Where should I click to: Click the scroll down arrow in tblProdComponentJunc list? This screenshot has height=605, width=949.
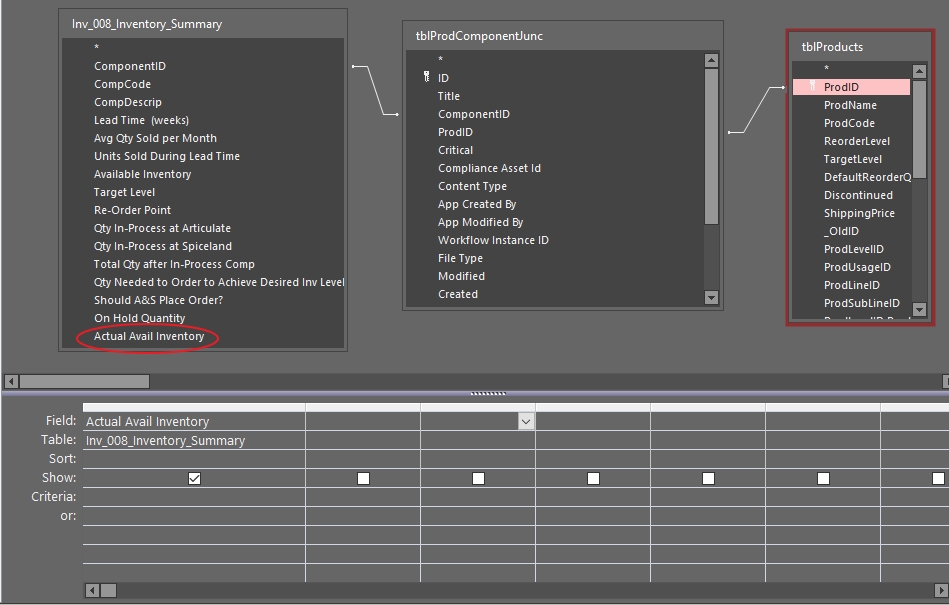point(711,297)
